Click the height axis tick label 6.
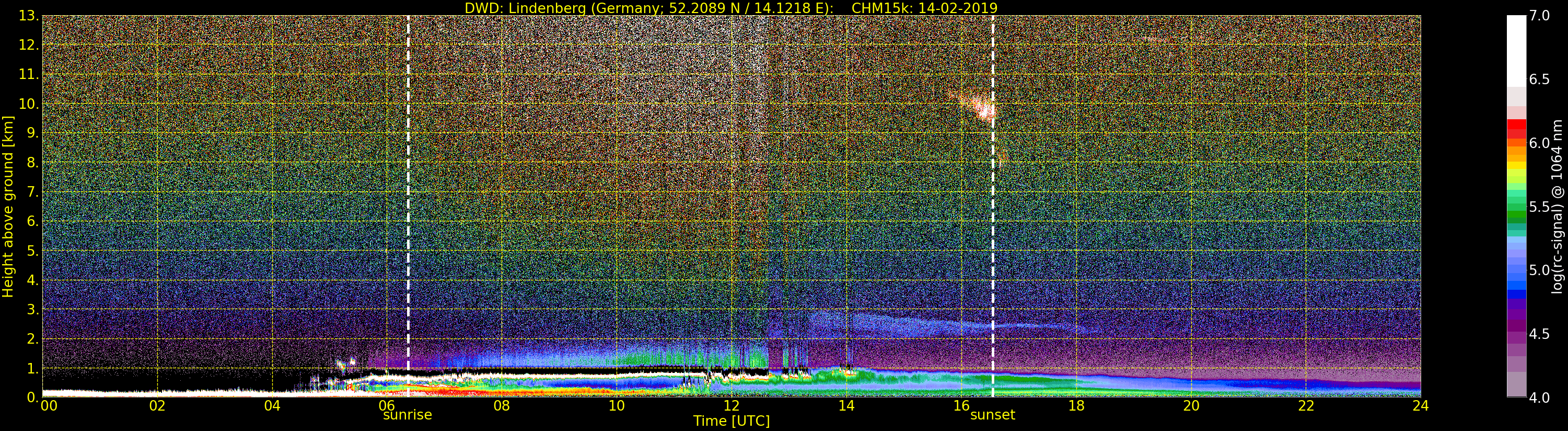 (x=32, y=221)
